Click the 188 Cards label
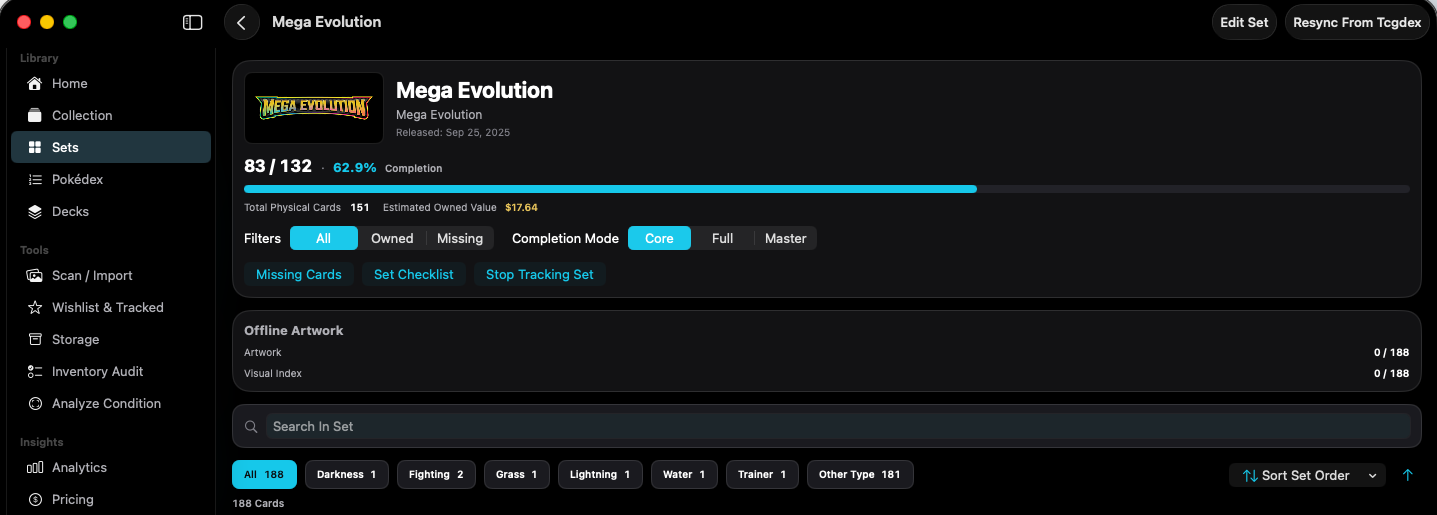 click(258, 503)
